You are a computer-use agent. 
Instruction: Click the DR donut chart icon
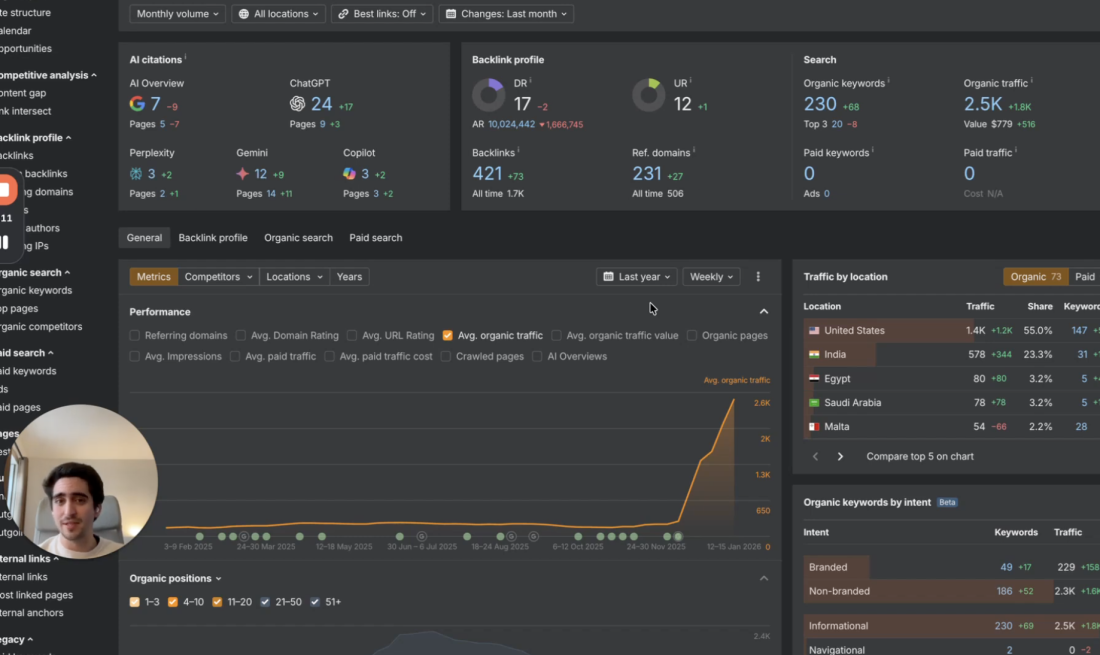[x=488, y=96]
